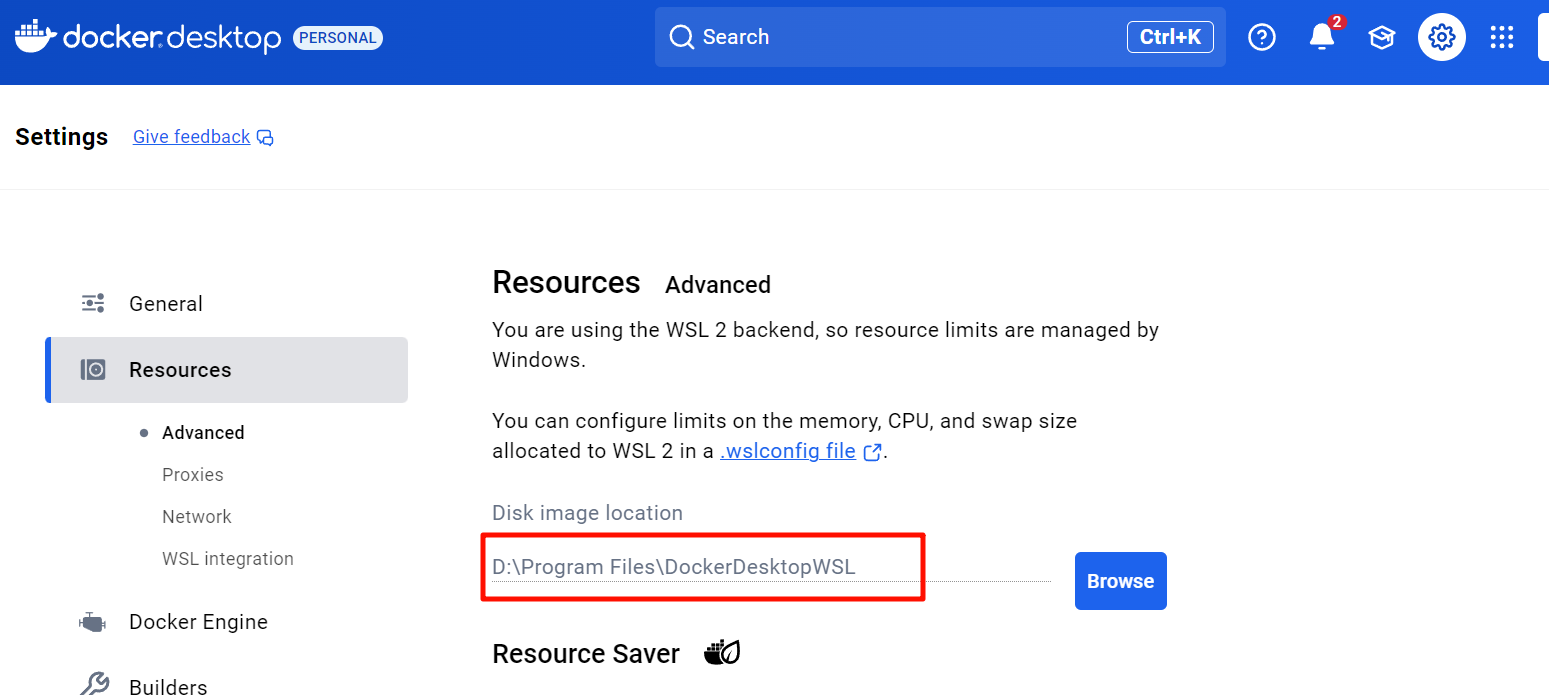Click external link icon beside .wslconfig file
The width and height of the screenshot is (1549, 695).
872,452
